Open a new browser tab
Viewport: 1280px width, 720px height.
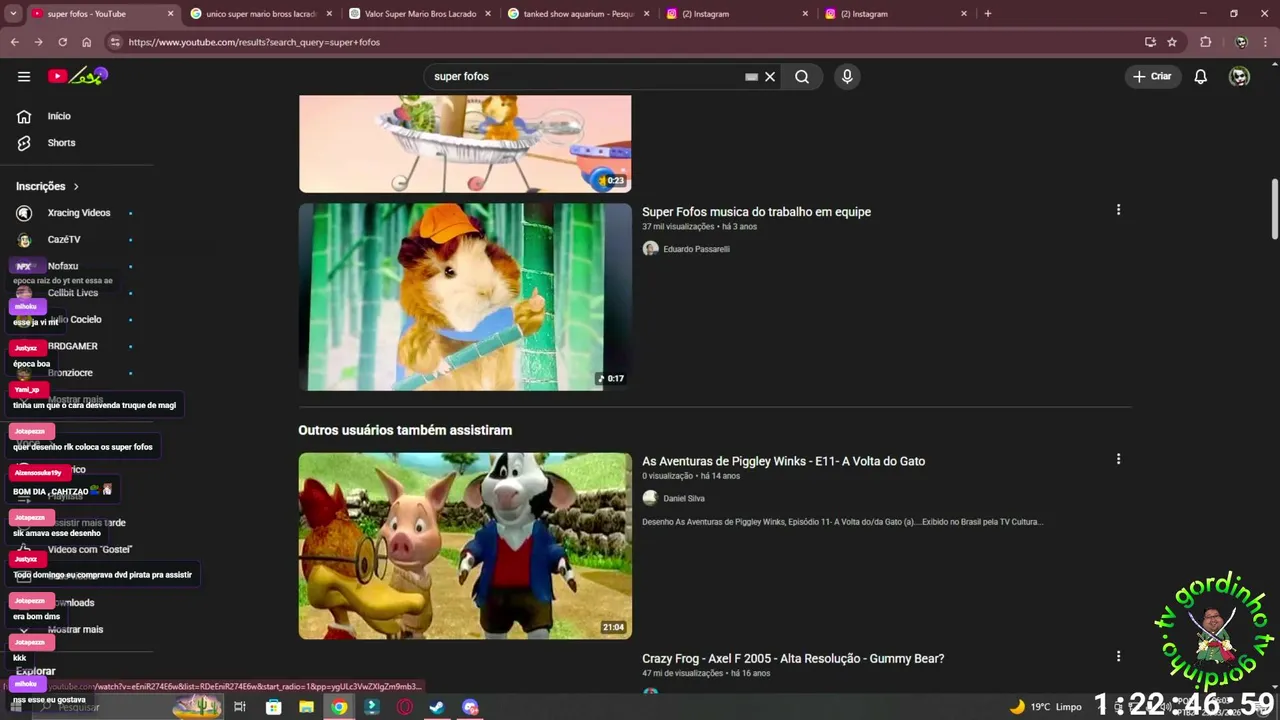(988, 14)
